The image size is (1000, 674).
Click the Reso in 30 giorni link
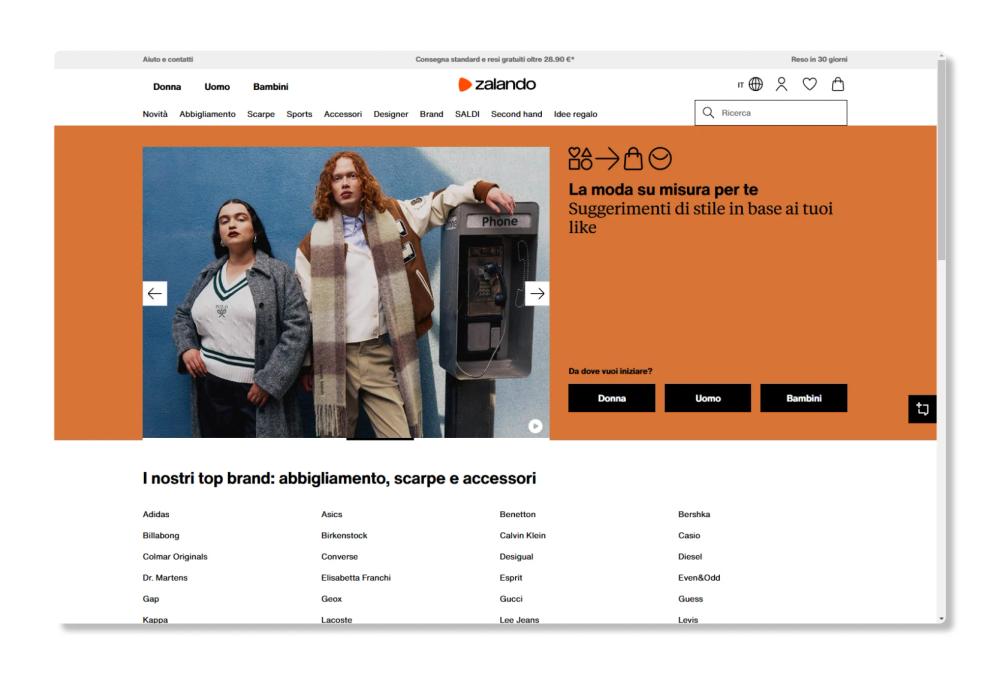pyautogui.click(x=819, y=59)
